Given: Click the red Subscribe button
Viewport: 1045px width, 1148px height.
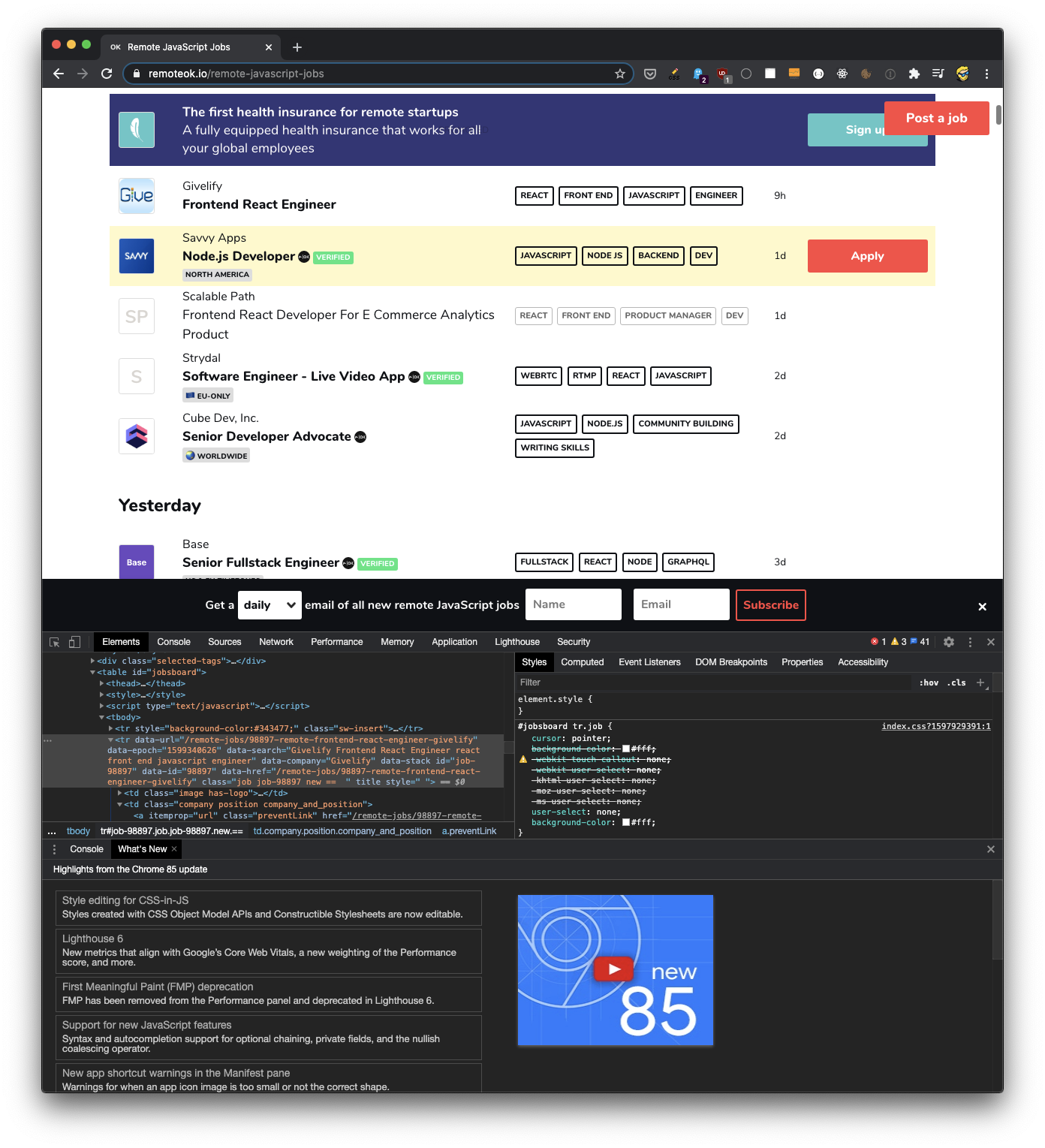Looking at the screenshot, I should coord(770,605).
